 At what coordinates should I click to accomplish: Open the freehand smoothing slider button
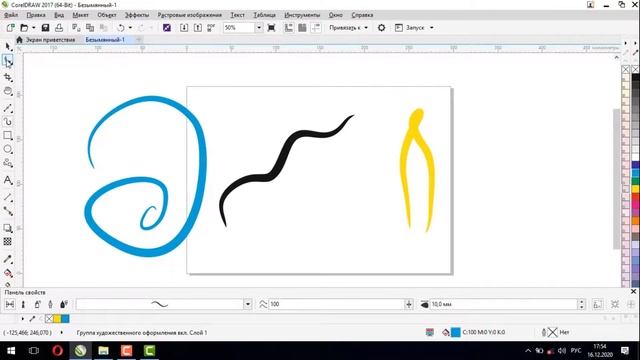409,304
